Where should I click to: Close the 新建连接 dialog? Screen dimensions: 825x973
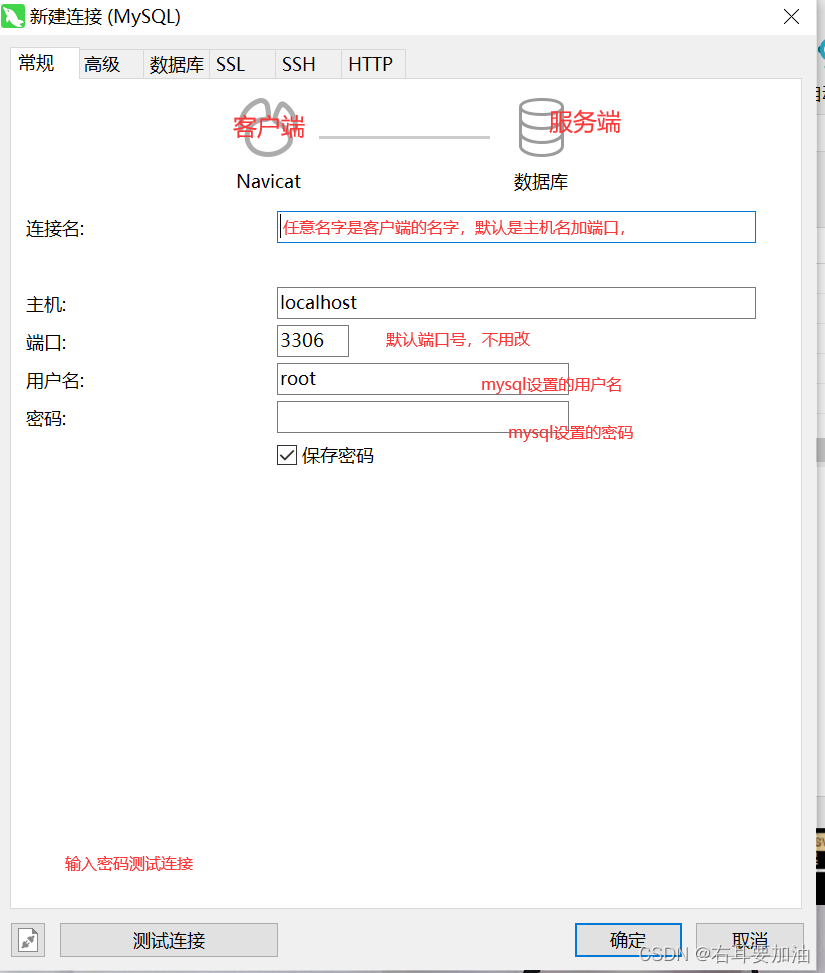791,17
